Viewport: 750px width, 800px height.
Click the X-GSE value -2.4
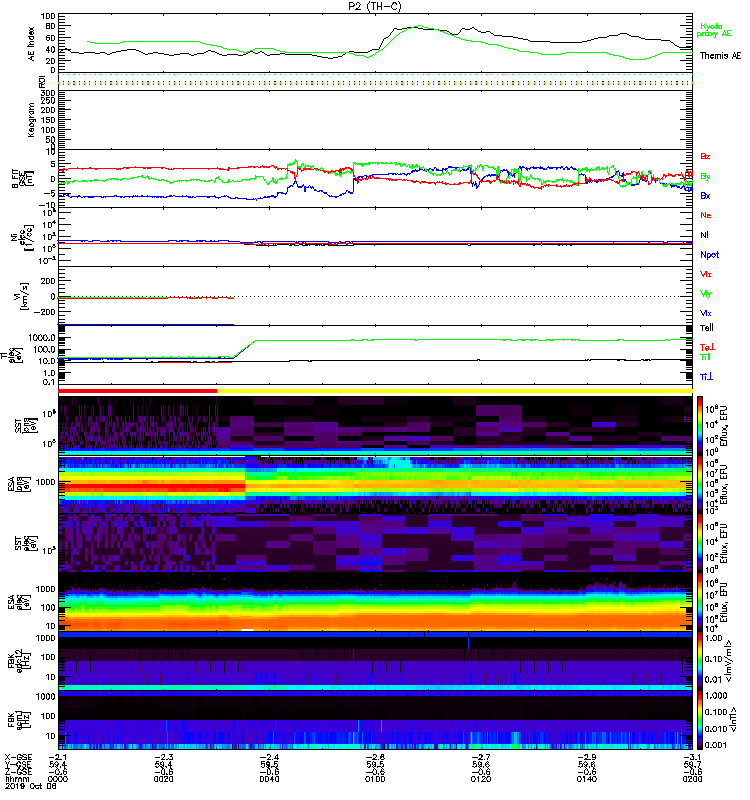coord(269,757)
